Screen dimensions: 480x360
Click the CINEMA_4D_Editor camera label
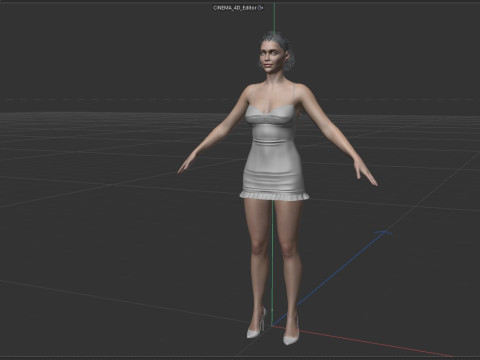[x=235, y=7]
